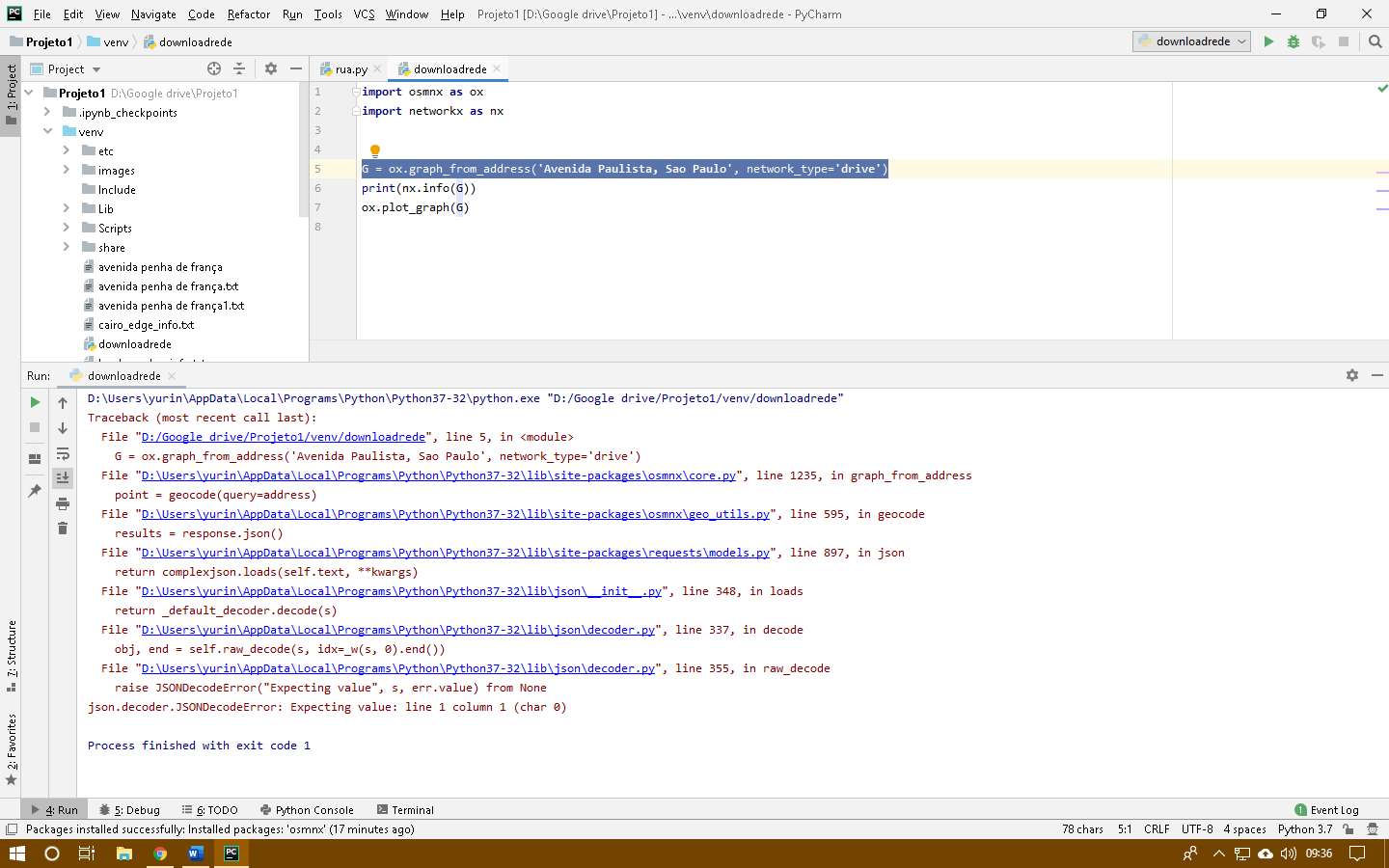Expand the .ipynb_checkpoints folder

tap(47, 112)
